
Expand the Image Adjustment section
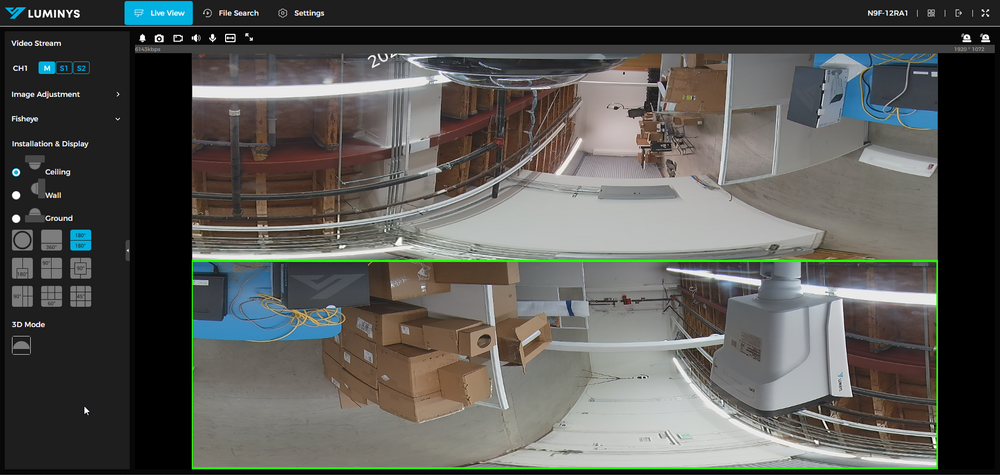[x=117, y=94]
